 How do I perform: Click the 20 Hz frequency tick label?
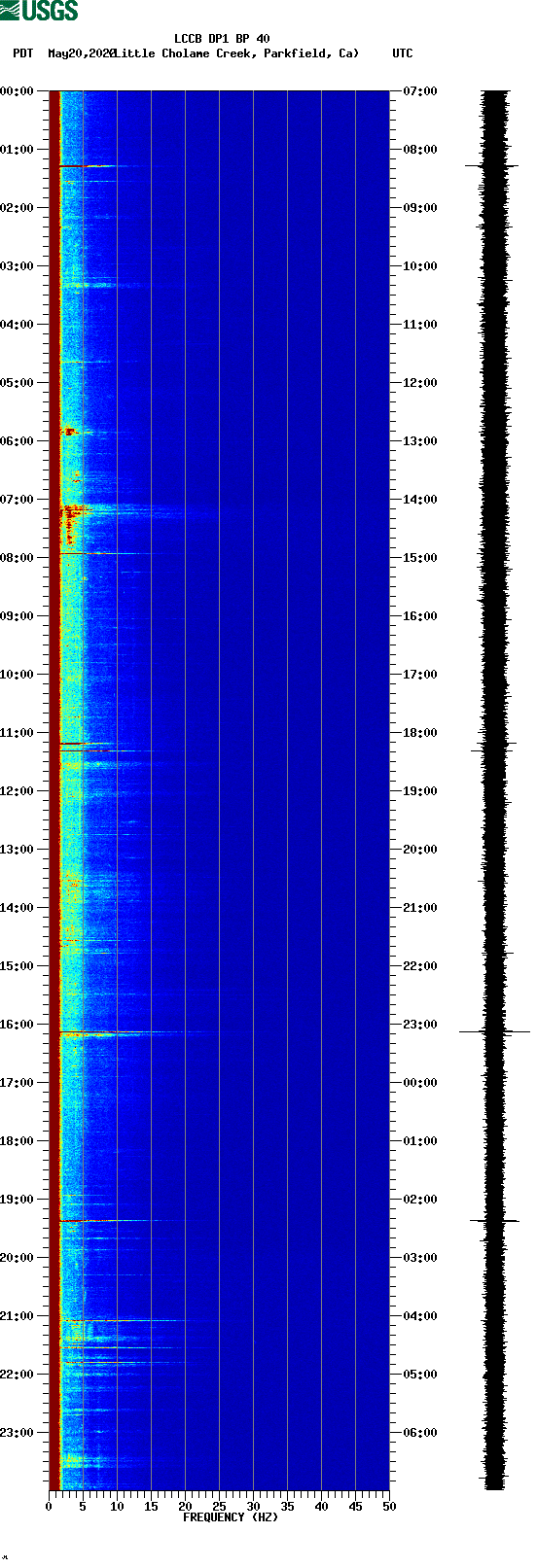(185, 1507)
